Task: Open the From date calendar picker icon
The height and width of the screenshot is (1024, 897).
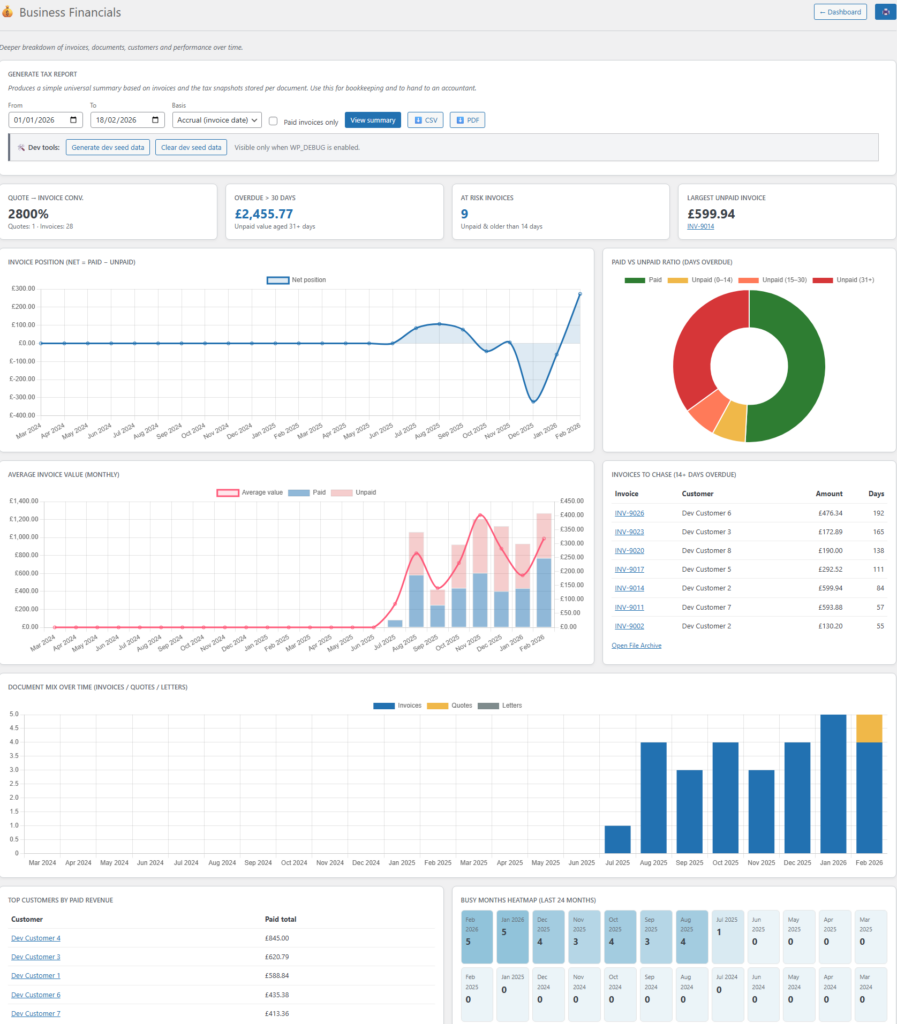Action: tap(74, 120)
